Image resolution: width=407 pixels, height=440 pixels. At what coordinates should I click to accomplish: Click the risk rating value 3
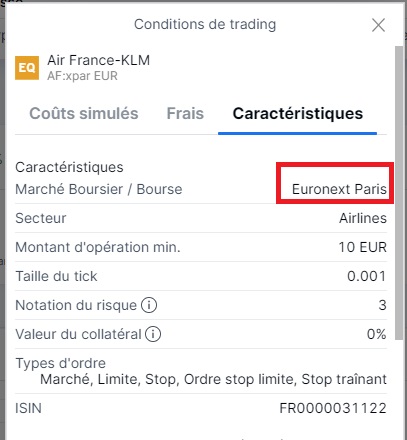[x=383, y=305]
